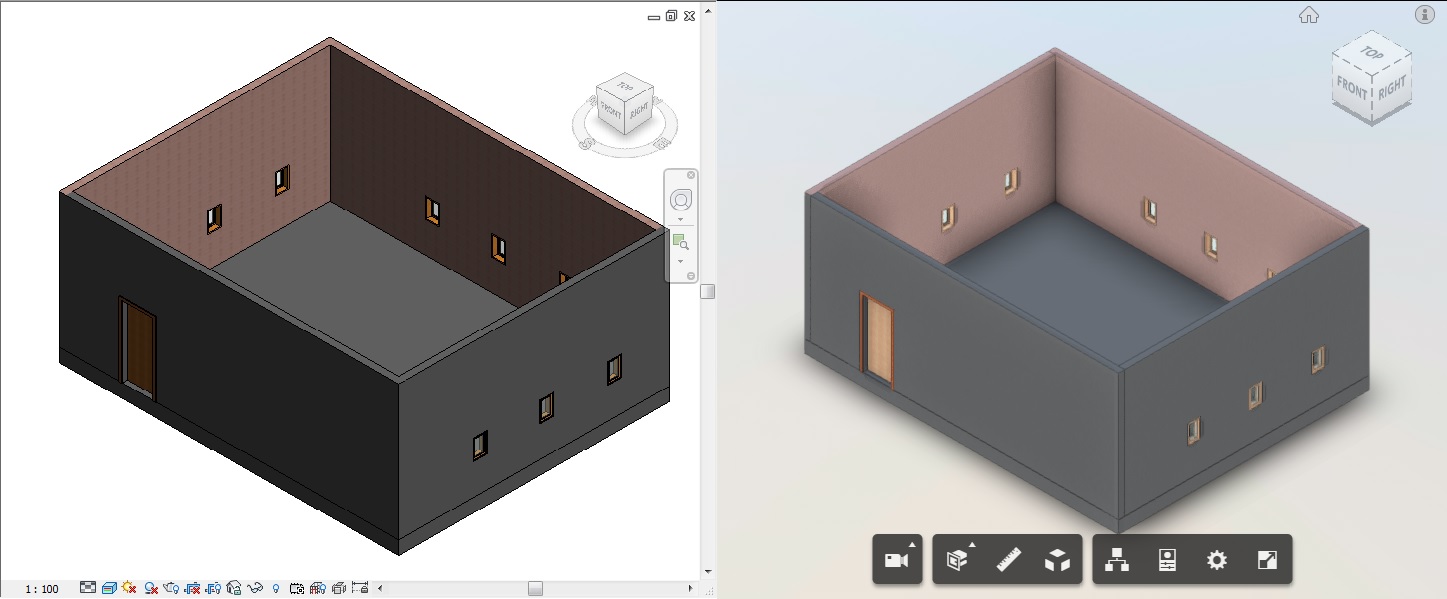Click the info icon at top right
1447x599 pixels.
click(1425, 14)
